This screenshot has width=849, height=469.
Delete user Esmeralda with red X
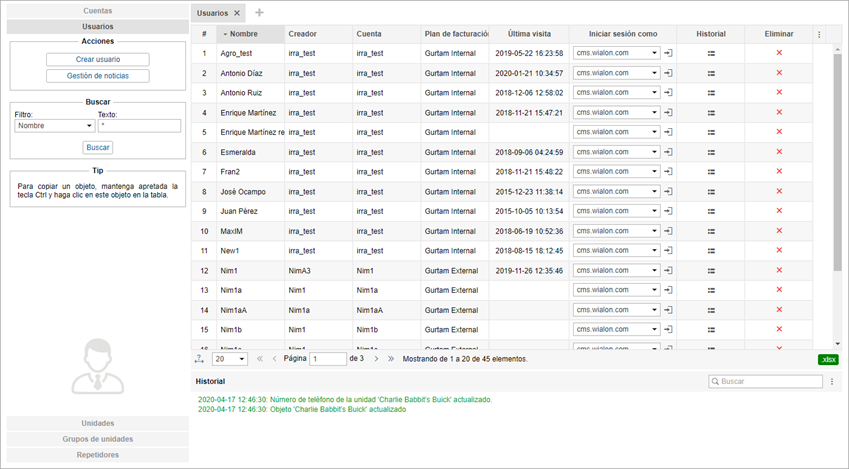click(779, 152)
